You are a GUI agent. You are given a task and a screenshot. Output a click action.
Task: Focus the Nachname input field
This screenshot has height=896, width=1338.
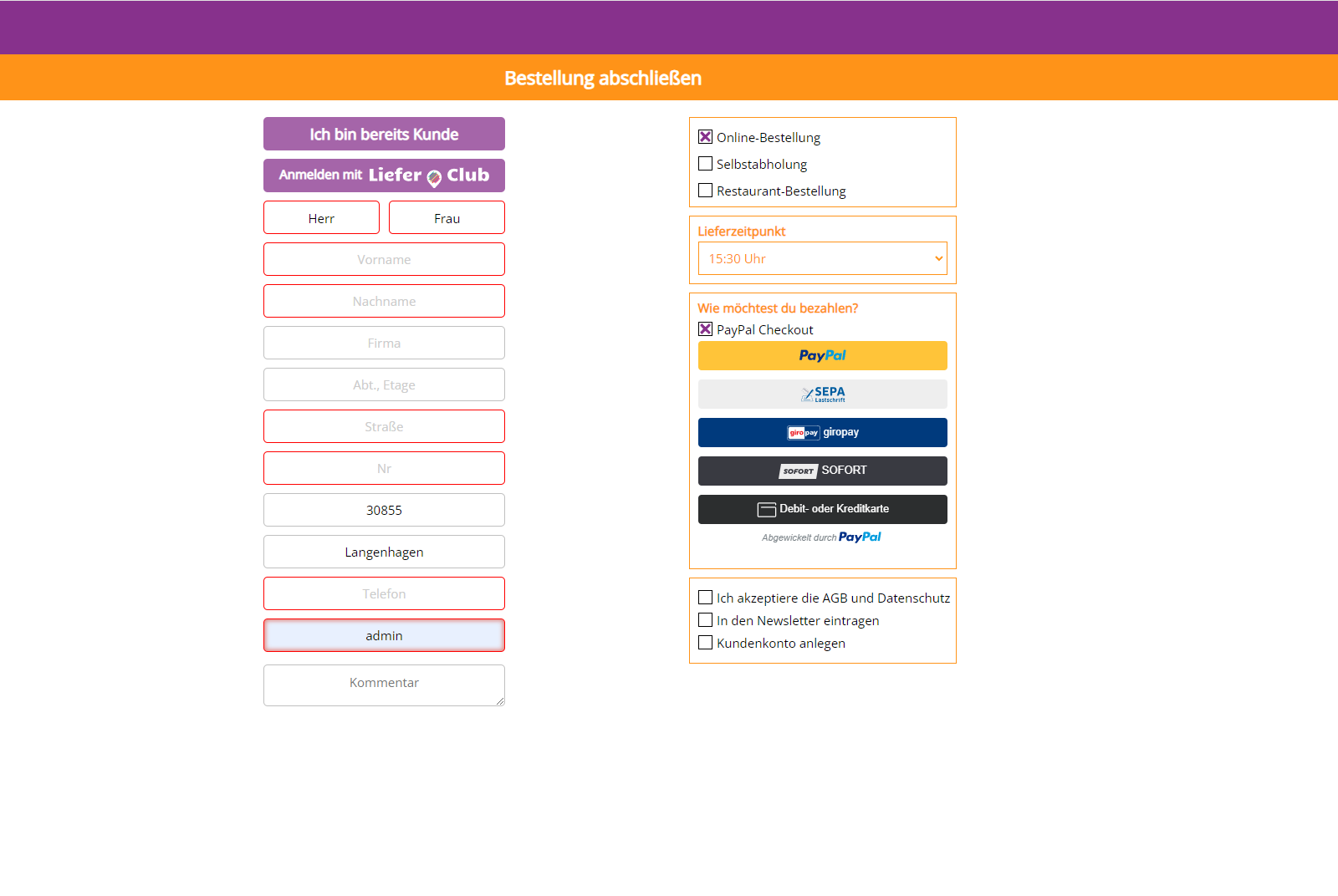[x=384, y=301]
